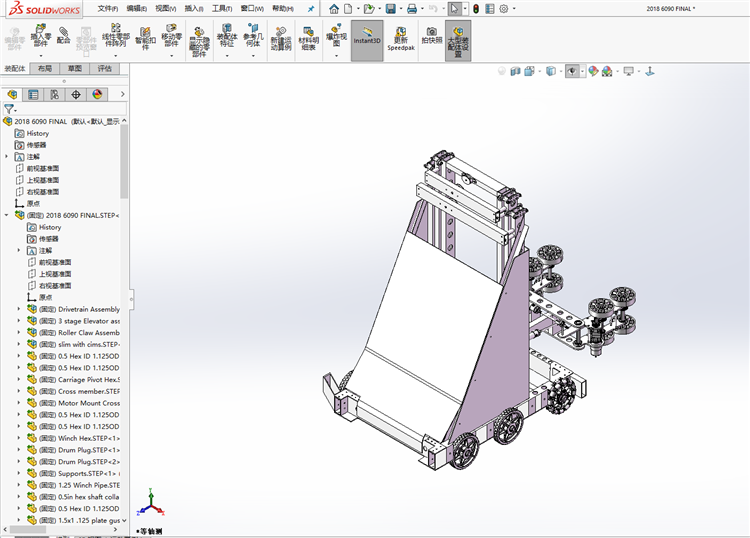Open dropdown under 移动零部件
Viewport: 750px width, 538px height.
click(171, 55)
